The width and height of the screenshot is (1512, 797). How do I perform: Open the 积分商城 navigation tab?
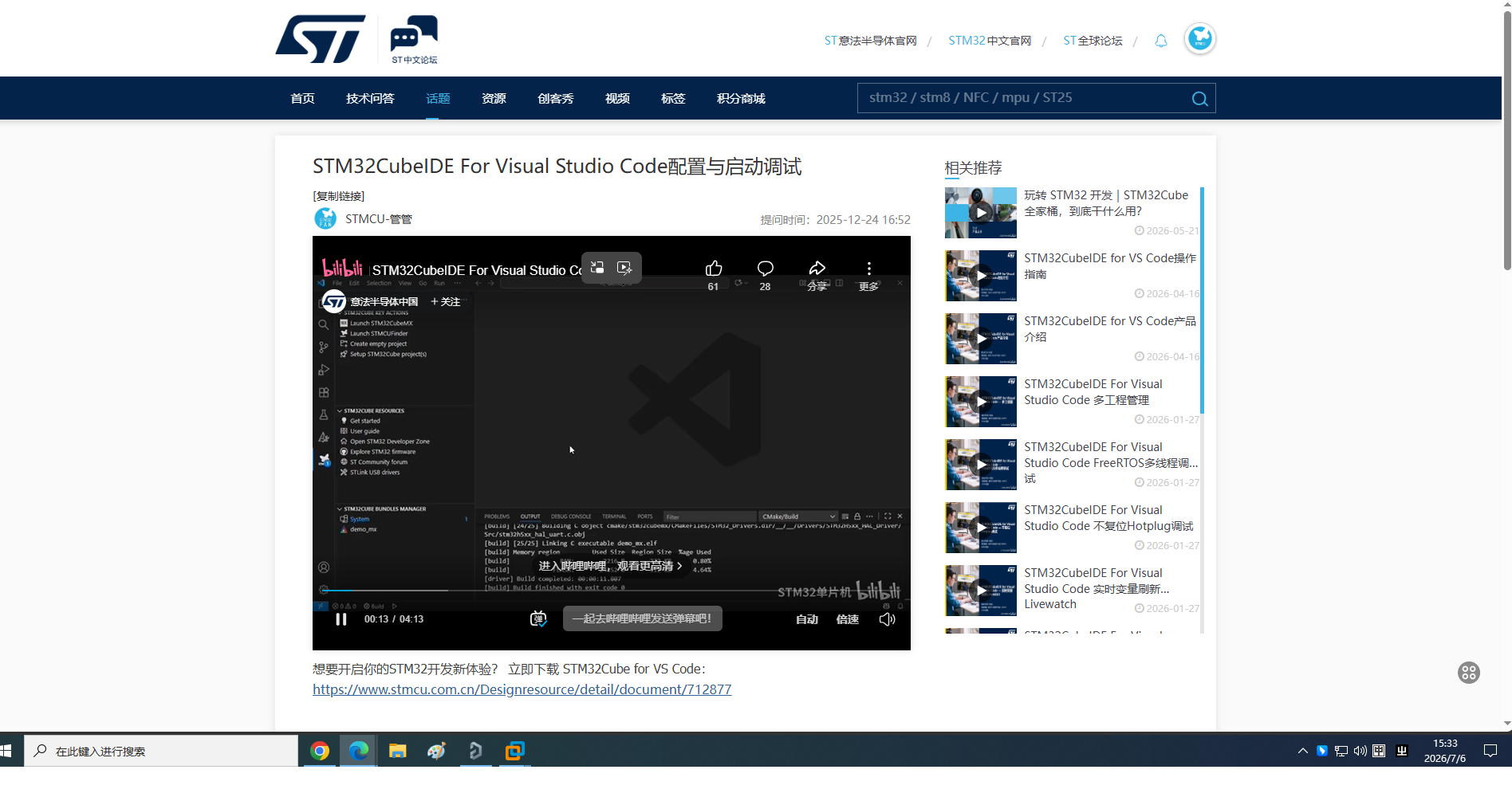pyautogui.click(x=741, y=98)
